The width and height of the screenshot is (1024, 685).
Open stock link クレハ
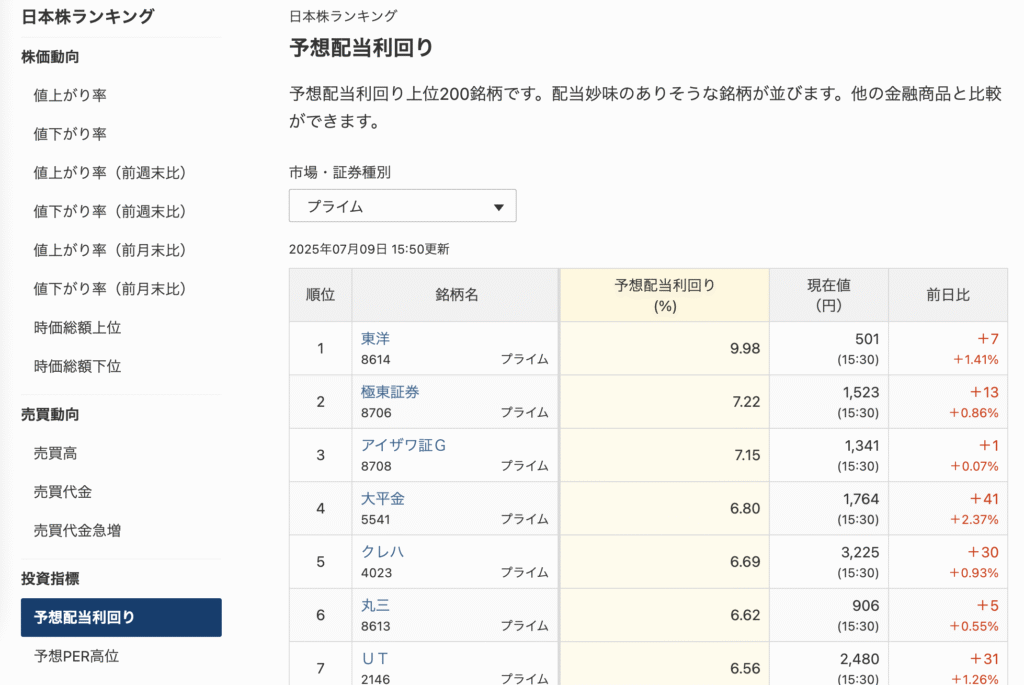click(383, 552)
